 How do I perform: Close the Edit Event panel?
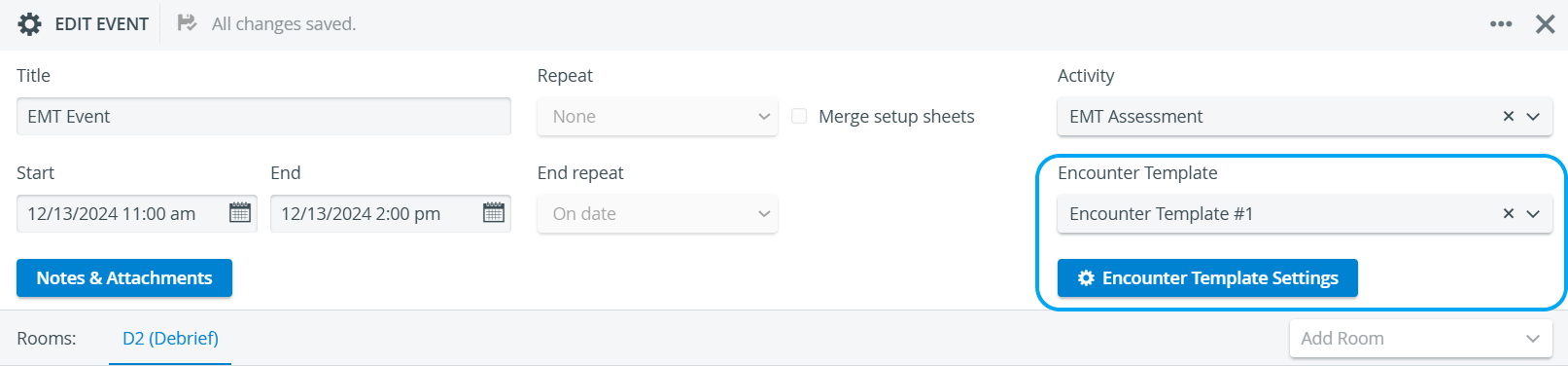click(1545, 24)
